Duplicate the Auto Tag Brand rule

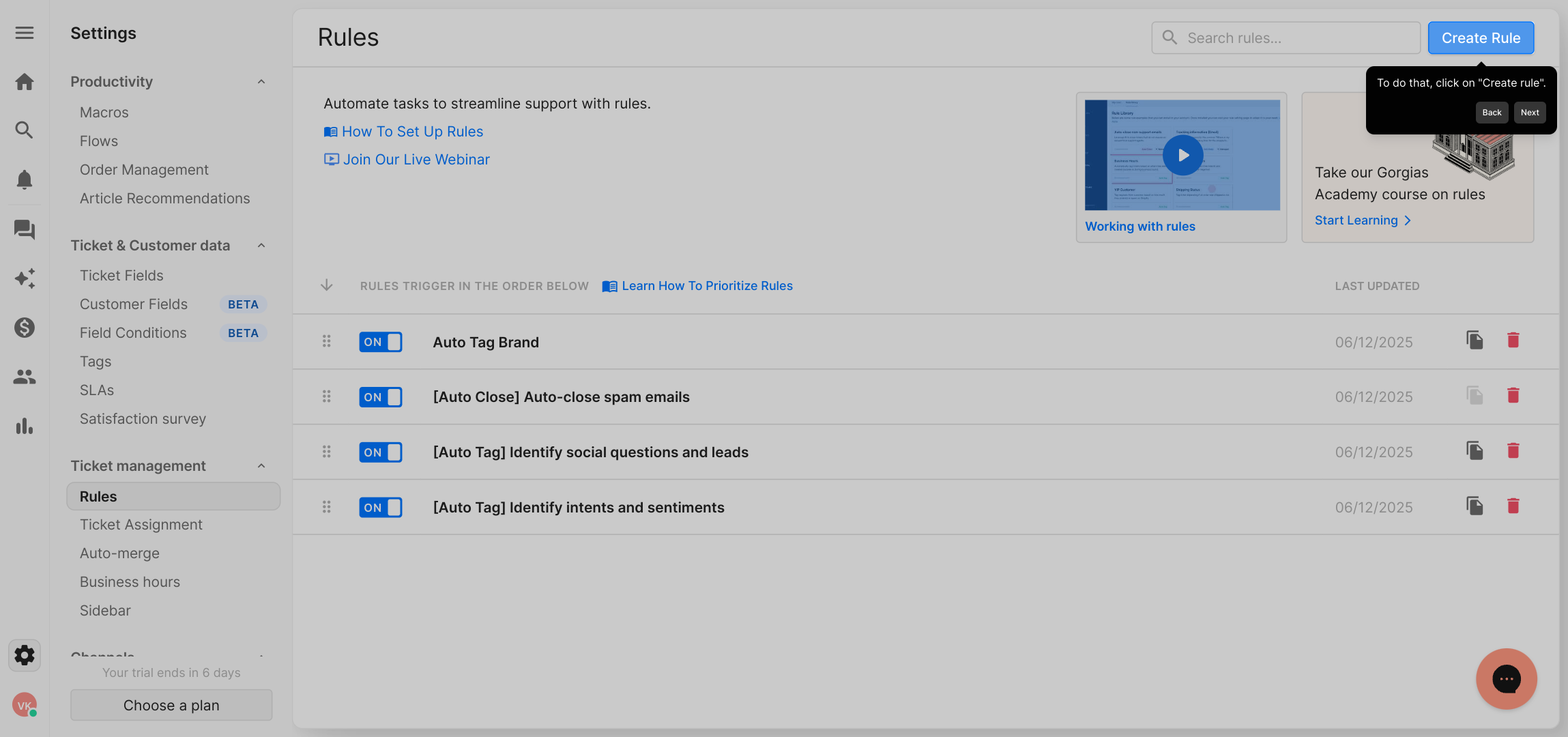pos(1475,341)
